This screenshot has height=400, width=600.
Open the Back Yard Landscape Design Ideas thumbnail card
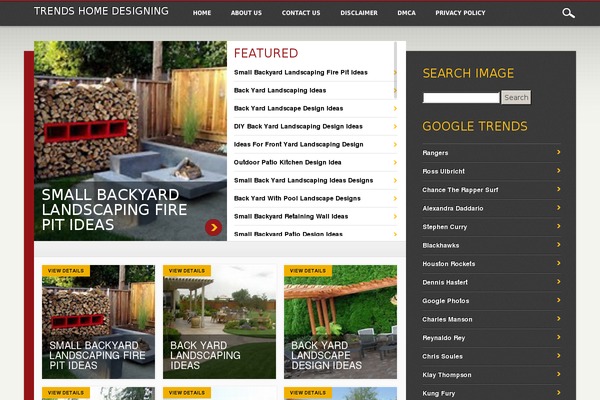coord(340,322)
